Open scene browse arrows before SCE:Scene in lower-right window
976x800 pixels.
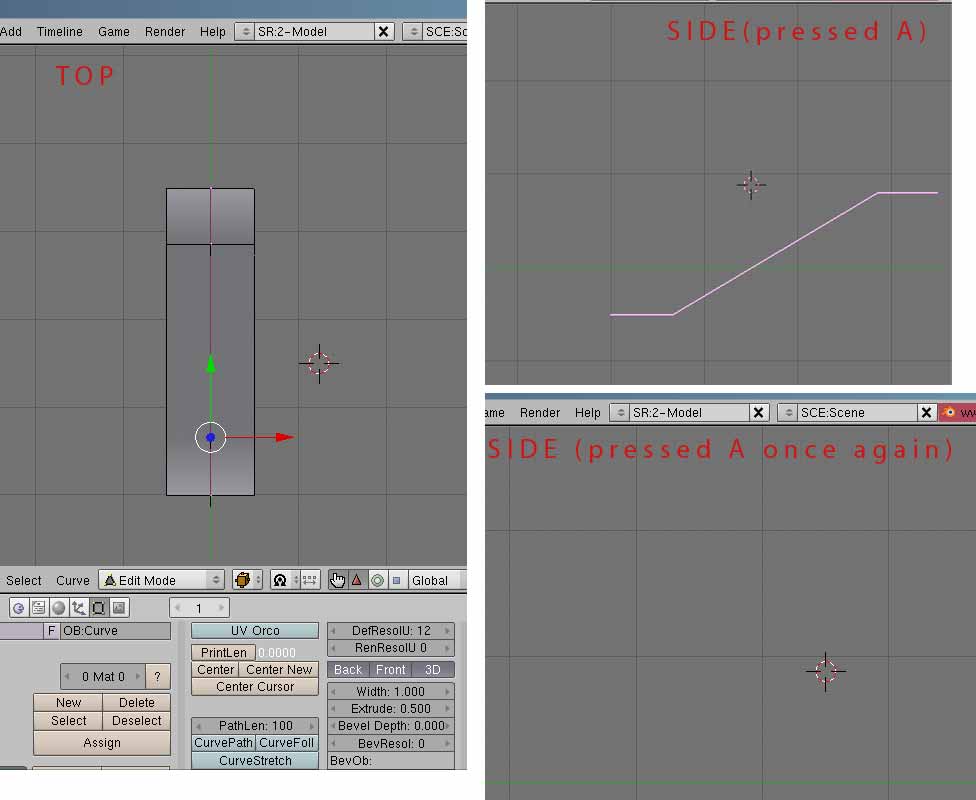pos(788,412)
